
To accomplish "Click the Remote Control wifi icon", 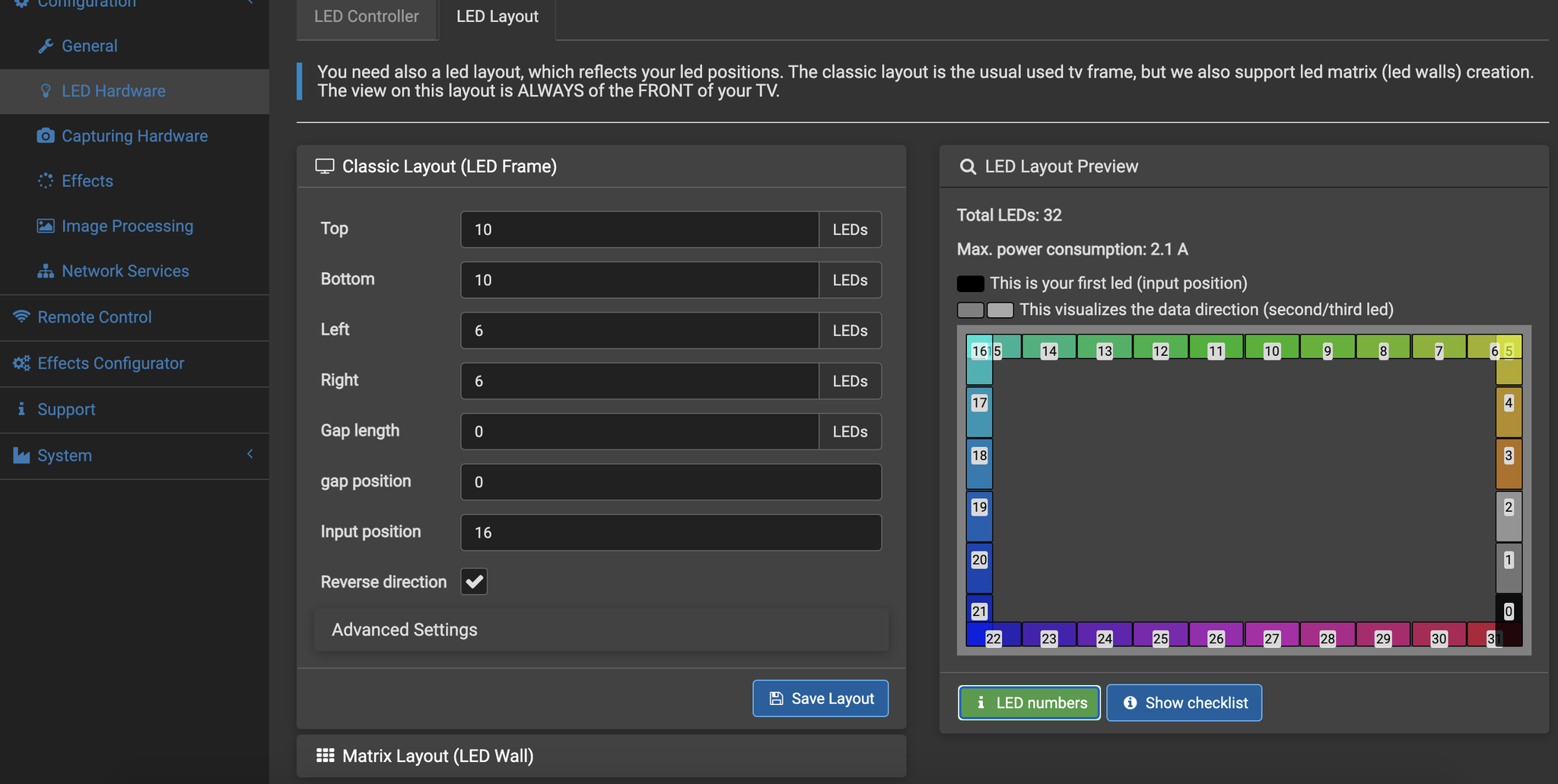I will (x=21, y=316).
